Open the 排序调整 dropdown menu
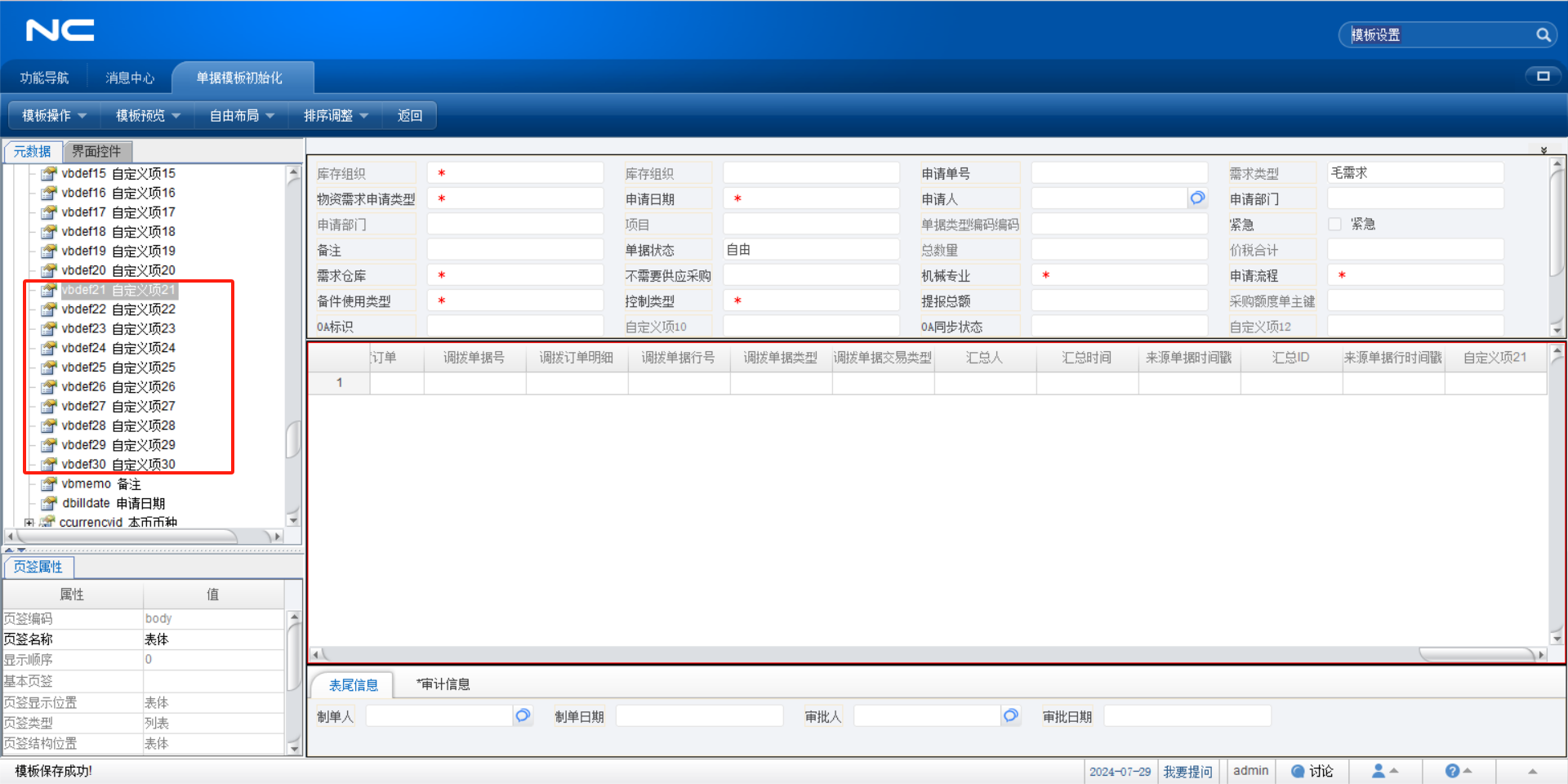Image resolution: width=1568 pixels, height=784 pixels. coord(336,115)
